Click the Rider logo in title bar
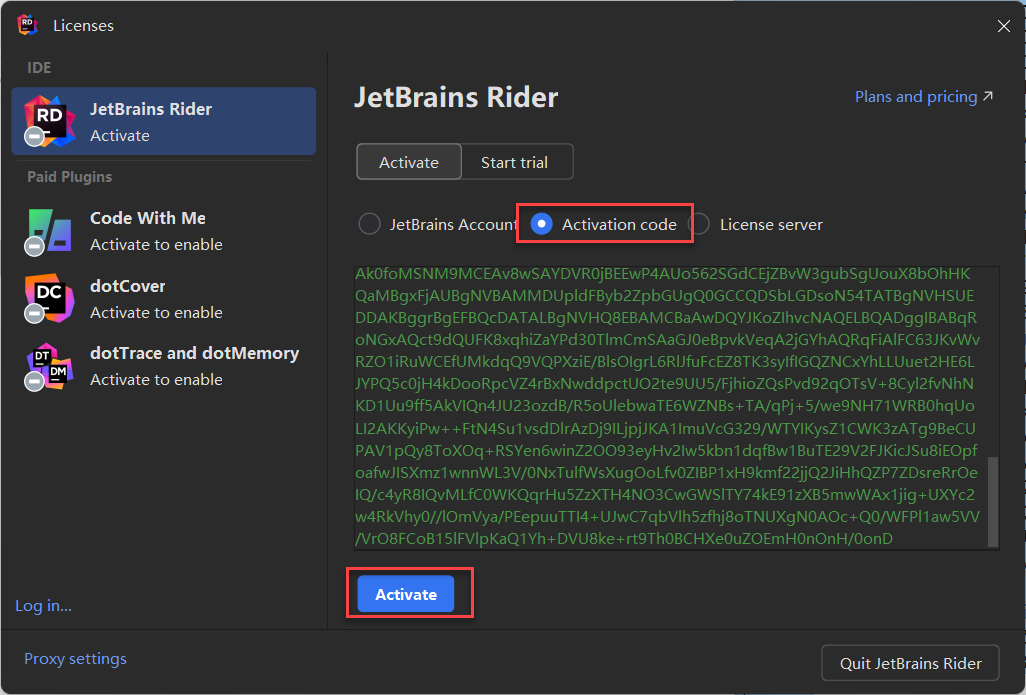This screenshot has height=695, width=1026. [x=27, y=26]
